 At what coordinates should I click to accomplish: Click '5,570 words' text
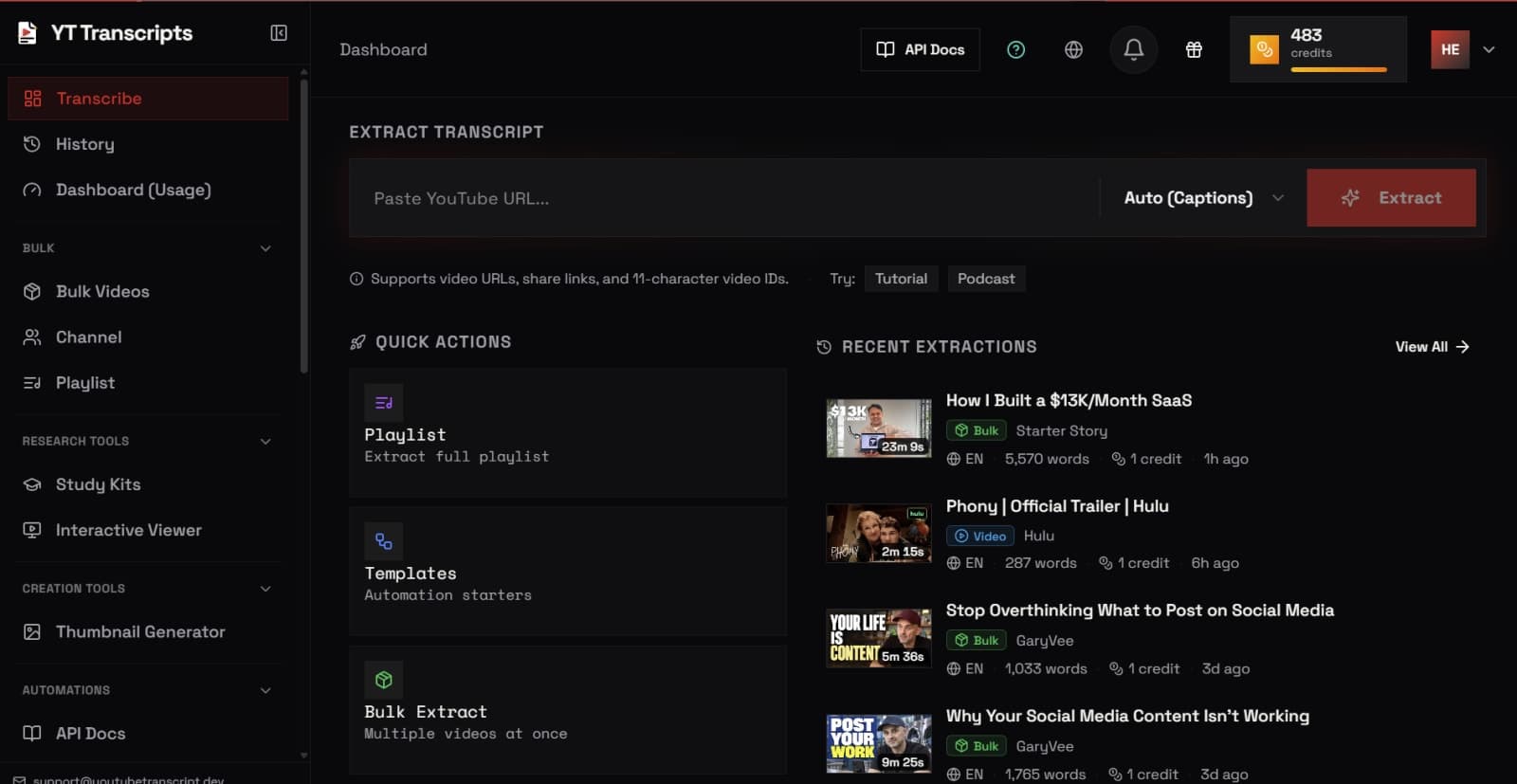coord(1047,459)
